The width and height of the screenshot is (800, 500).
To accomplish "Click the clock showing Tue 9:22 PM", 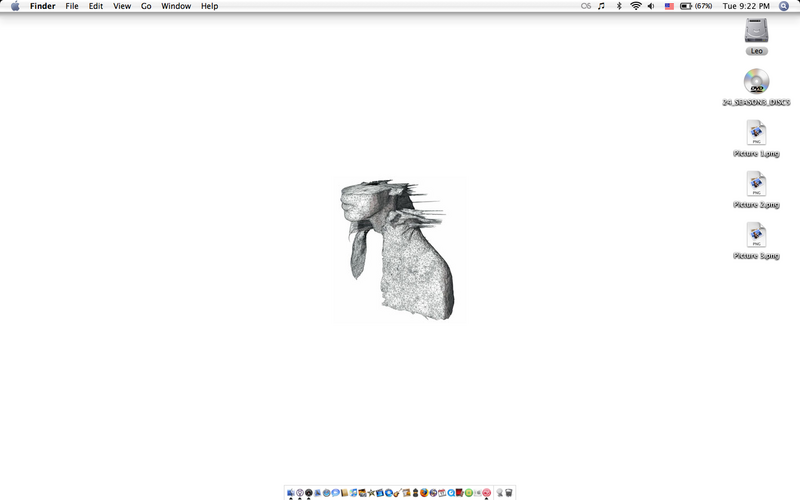I will click(x=746, y=6).
